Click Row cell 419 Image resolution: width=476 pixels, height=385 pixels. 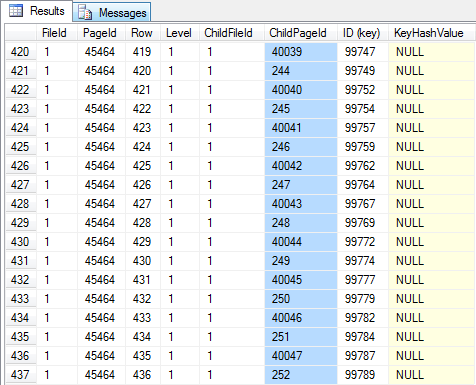143,52
